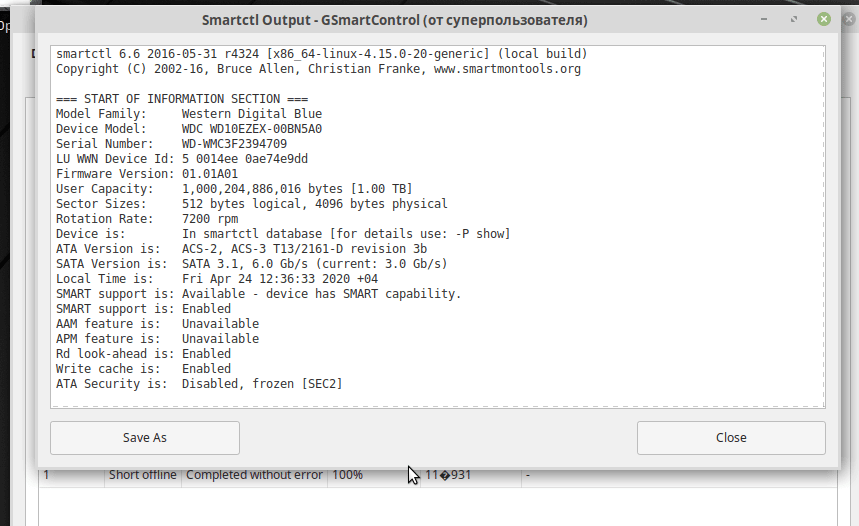Minimize the Smartctl Output window

click(764, 19)
